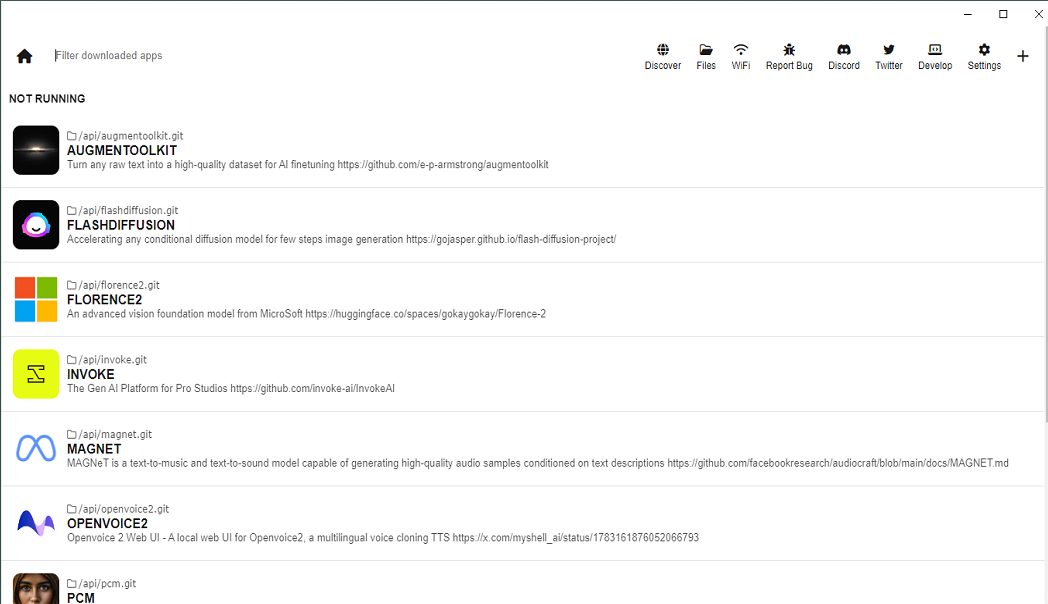The image size is (1048, 604).
Task: Click the Develop icon
Action: tap(935, 49)
